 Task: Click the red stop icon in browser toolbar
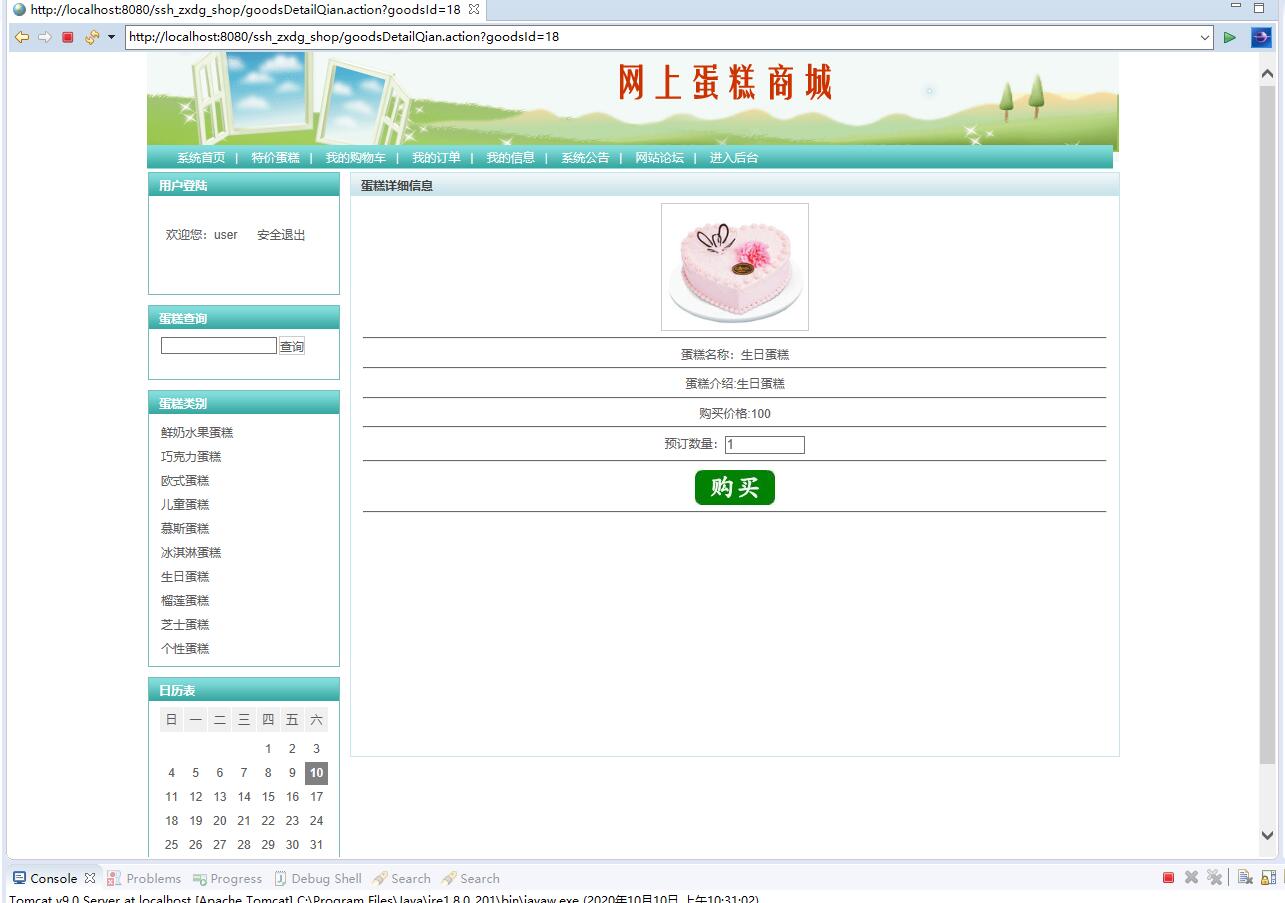tap(66, 38)
